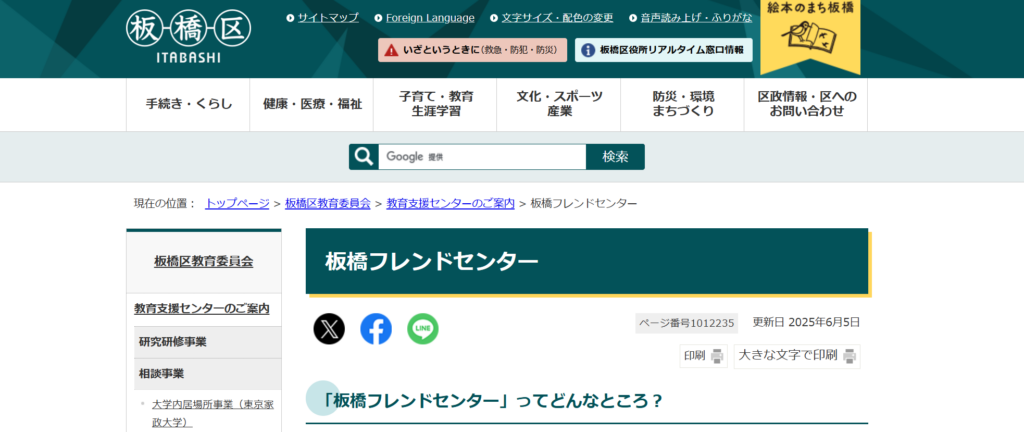Open the 手続き・くらし menu
The image size is (1024, 432).
[188, 104]
